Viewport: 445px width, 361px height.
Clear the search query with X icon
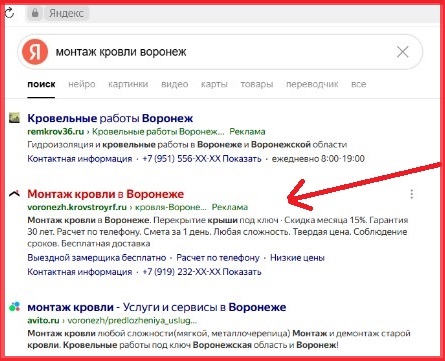click(x=403, y=52)
